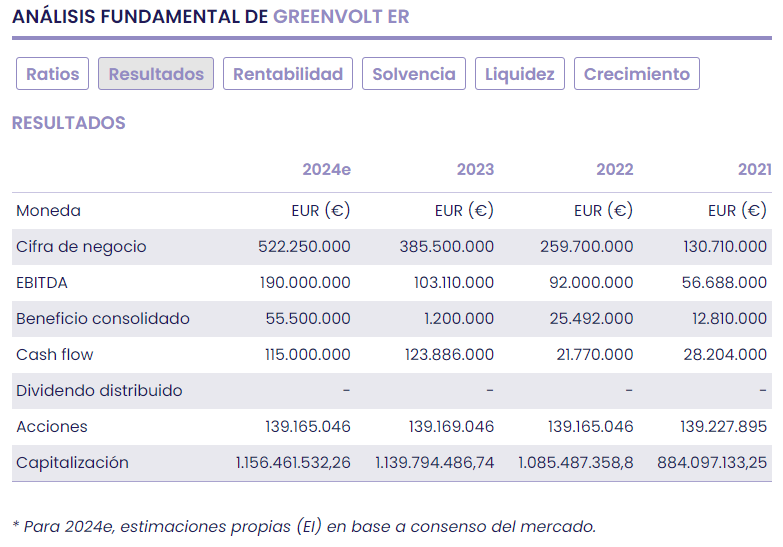Select the Beneficio consolidado row label
Image resolution: width=783 pixels, height=547 pixels.
[x=103, y=319]
